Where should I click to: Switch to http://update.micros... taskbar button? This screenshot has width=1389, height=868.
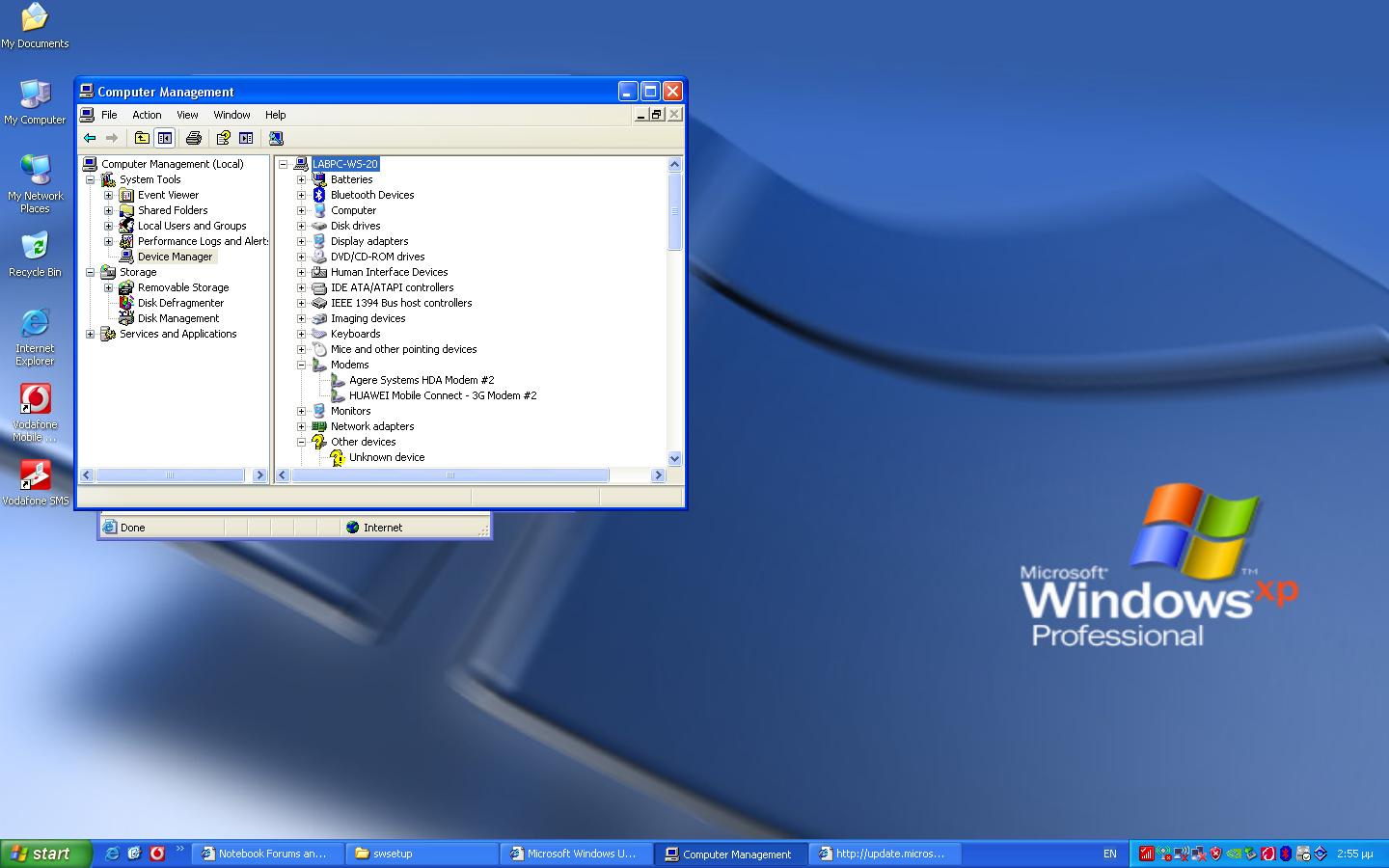pos(885,854)
